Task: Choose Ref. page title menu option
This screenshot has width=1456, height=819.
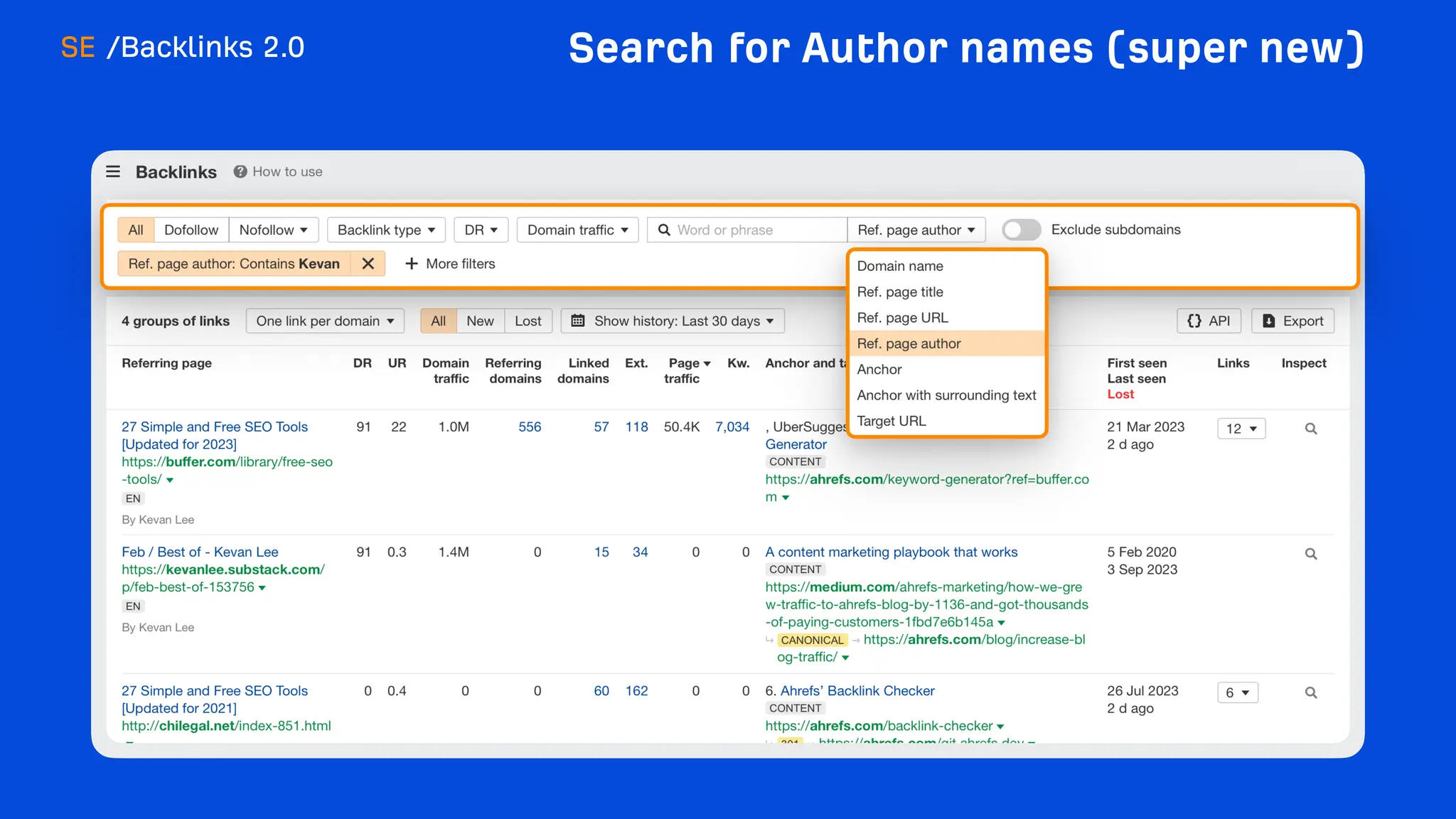Action: click(947, 291)
